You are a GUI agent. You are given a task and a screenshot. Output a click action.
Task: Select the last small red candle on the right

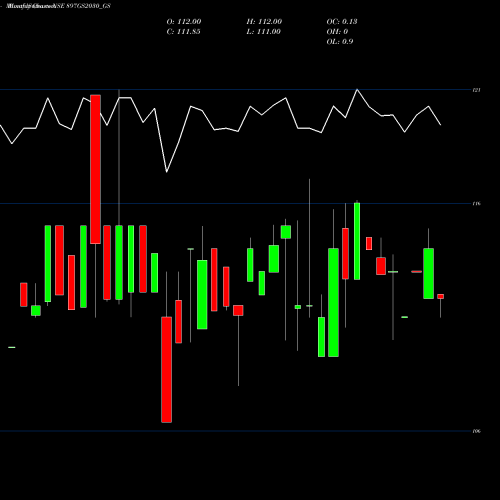point(441,296)
